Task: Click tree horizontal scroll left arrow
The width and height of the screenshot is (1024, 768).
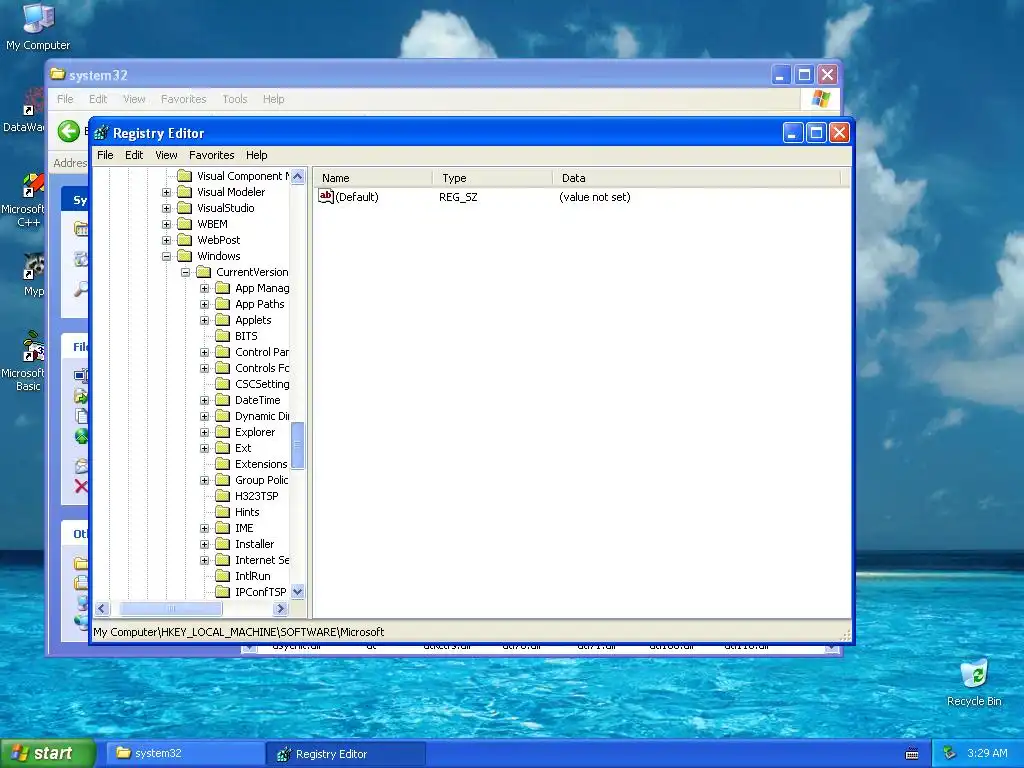Action: coord(102,609)
